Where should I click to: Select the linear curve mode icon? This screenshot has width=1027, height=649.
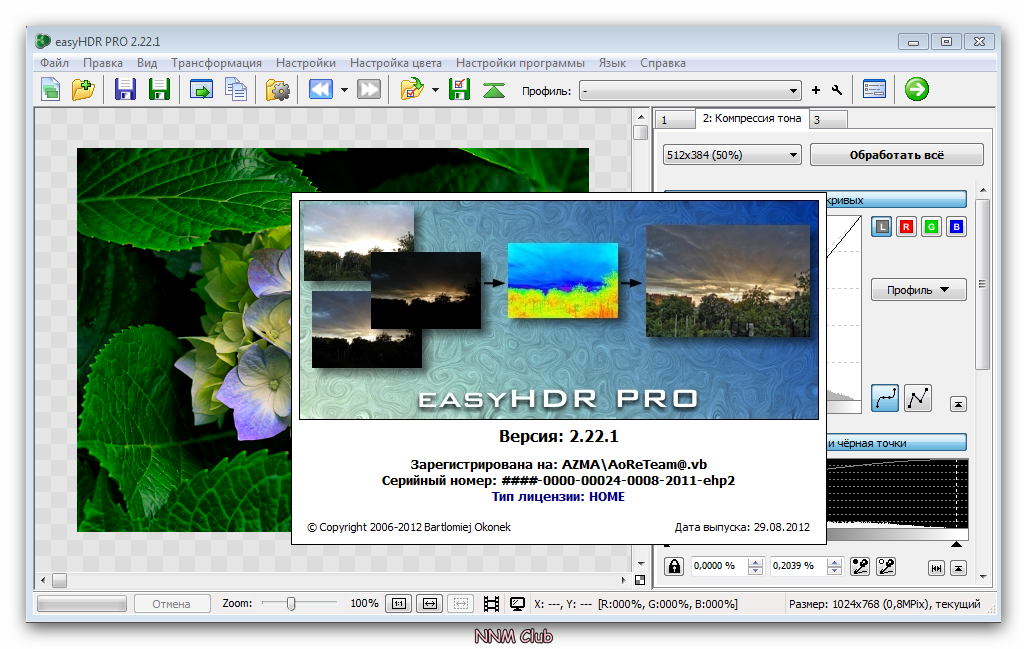click(x=917, y=398)
